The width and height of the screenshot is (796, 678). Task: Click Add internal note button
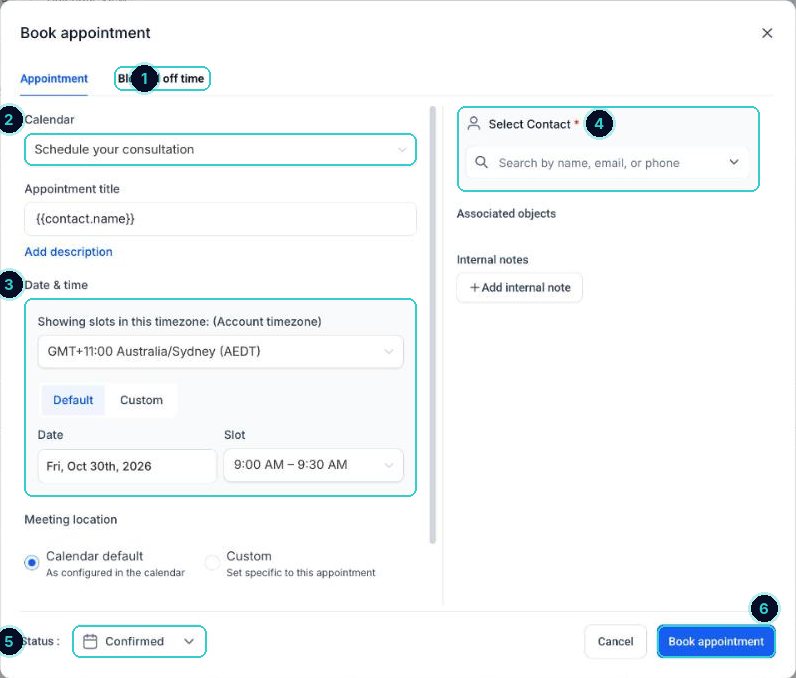pos(519,288)
